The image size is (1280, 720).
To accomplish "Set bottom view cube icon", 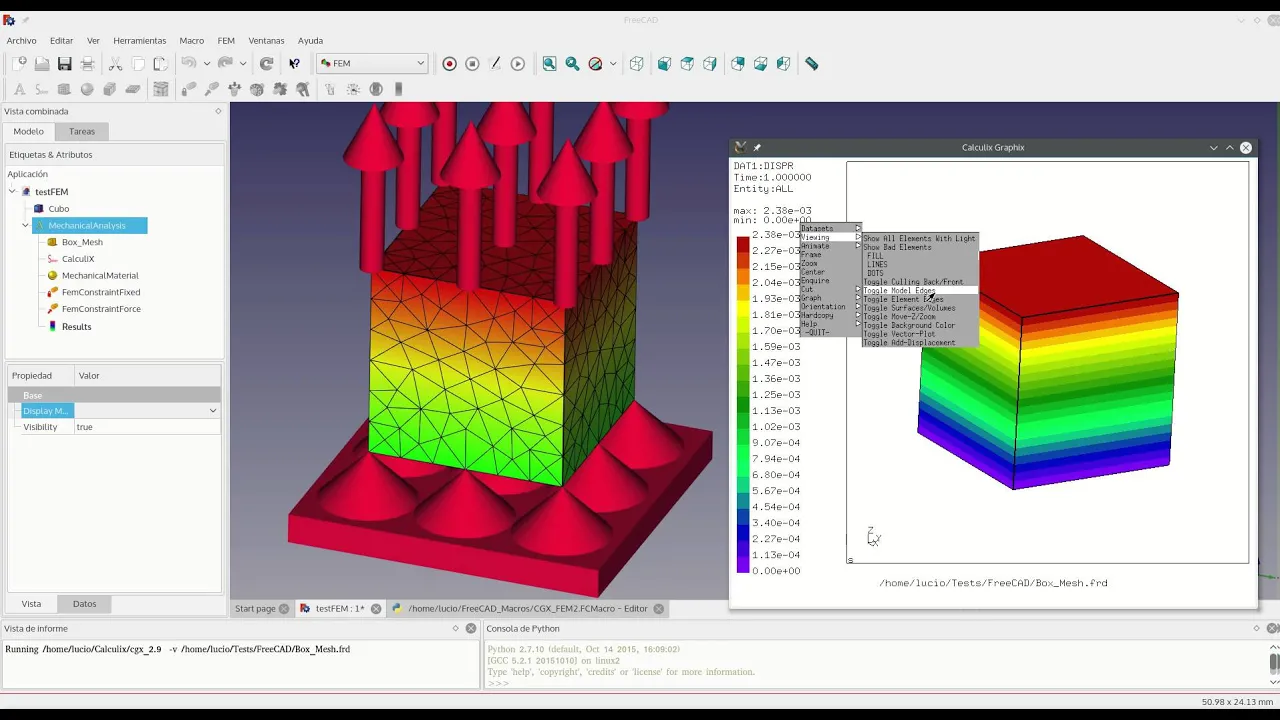I will (761, 63).
